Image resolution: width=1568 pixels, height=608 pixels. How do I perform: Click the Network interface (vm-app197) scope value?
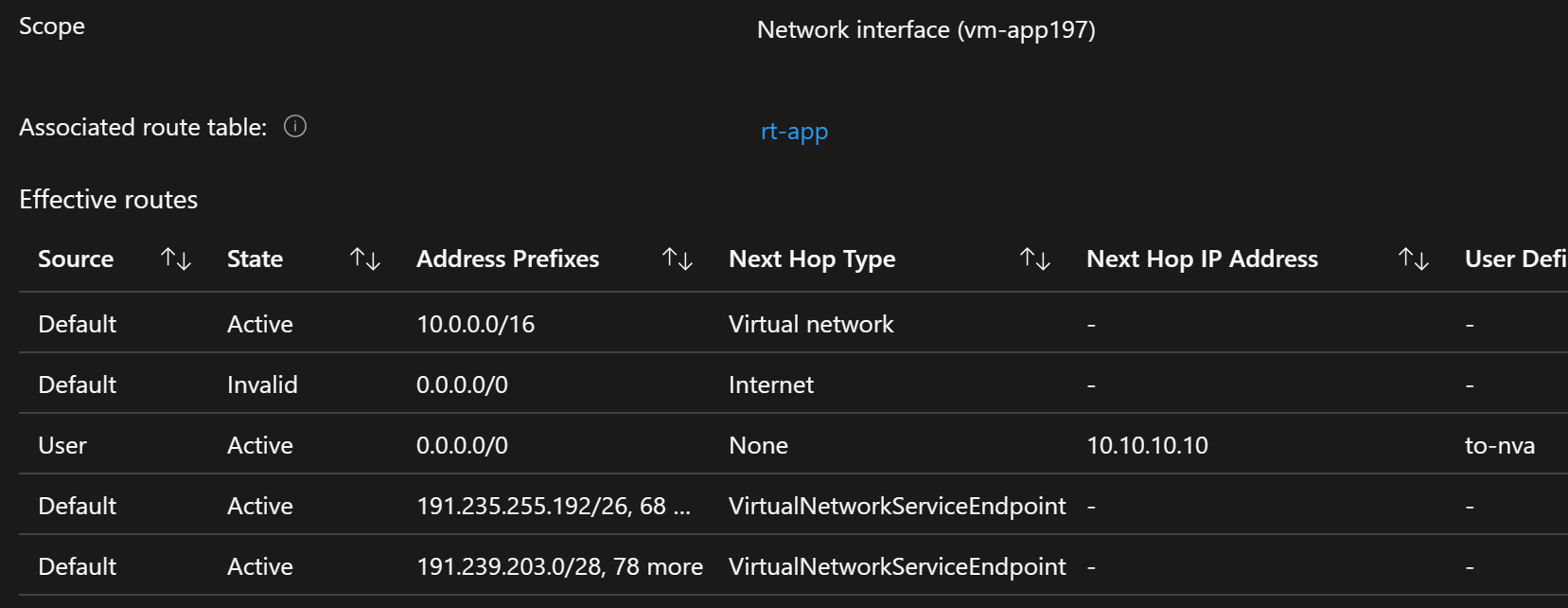pos(926,29)
